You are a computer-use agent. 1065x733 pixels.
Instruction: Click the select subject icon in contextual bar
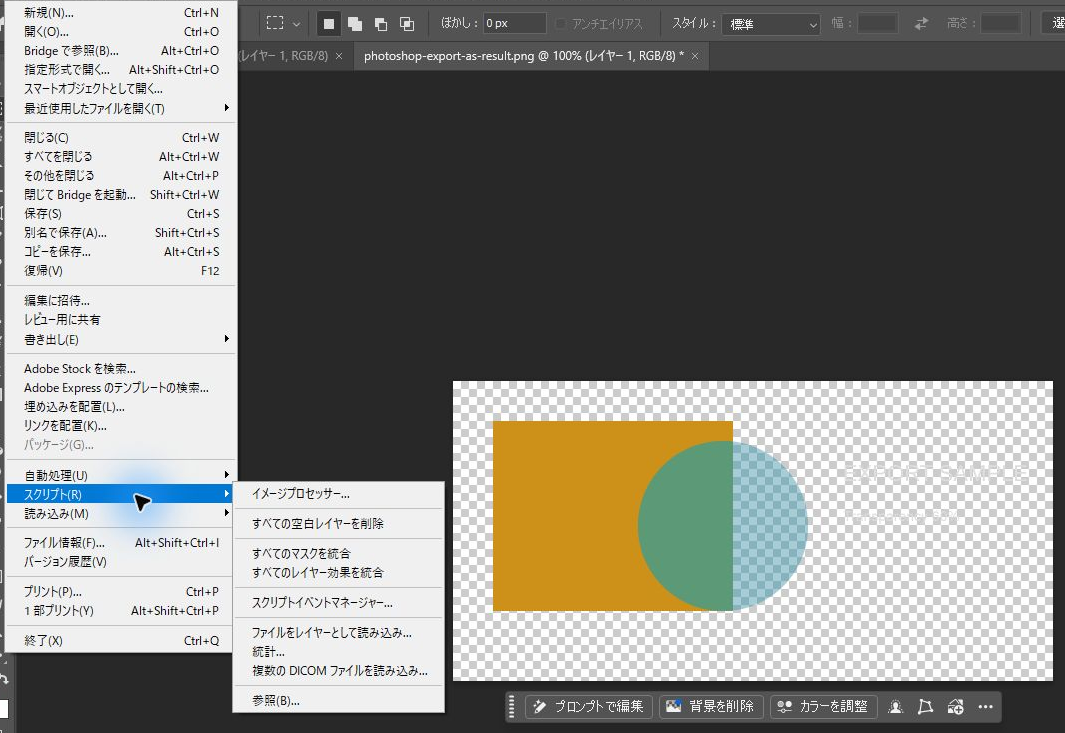click(896, 707)
